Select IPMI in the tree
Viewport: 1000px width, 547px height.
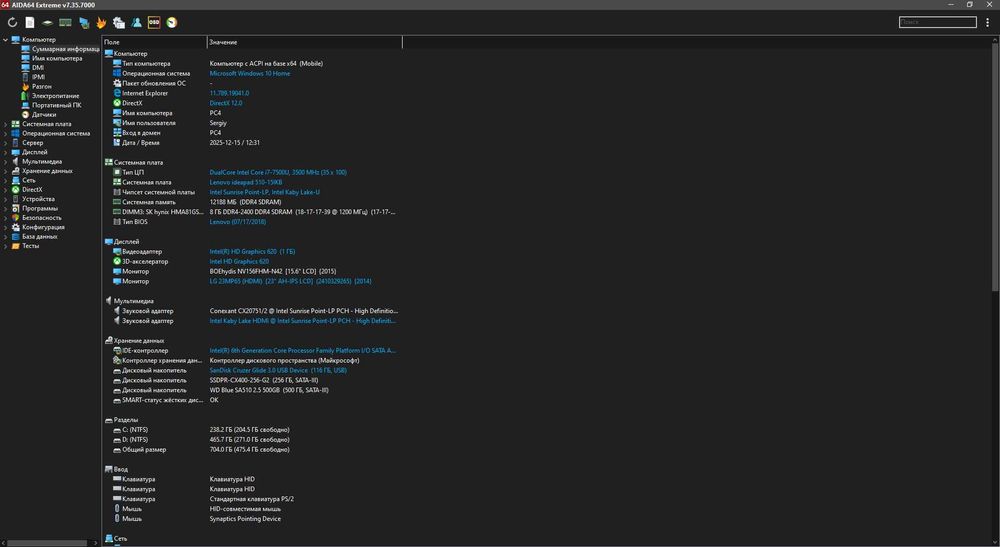point(38,77)
